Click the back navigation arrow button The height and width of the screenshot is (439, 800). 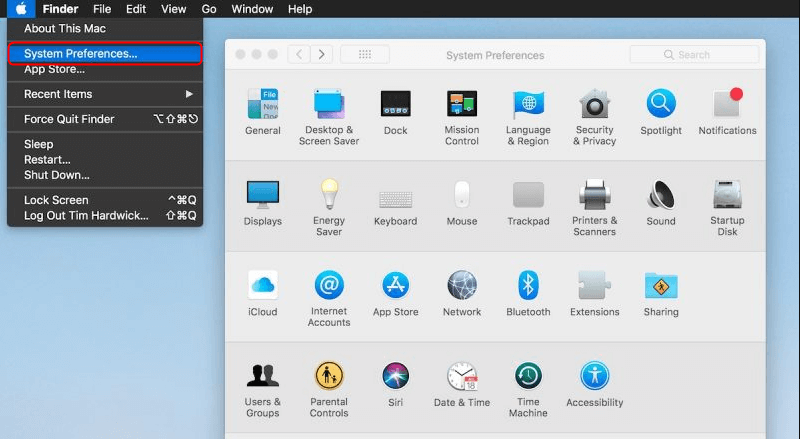[299, 54]
